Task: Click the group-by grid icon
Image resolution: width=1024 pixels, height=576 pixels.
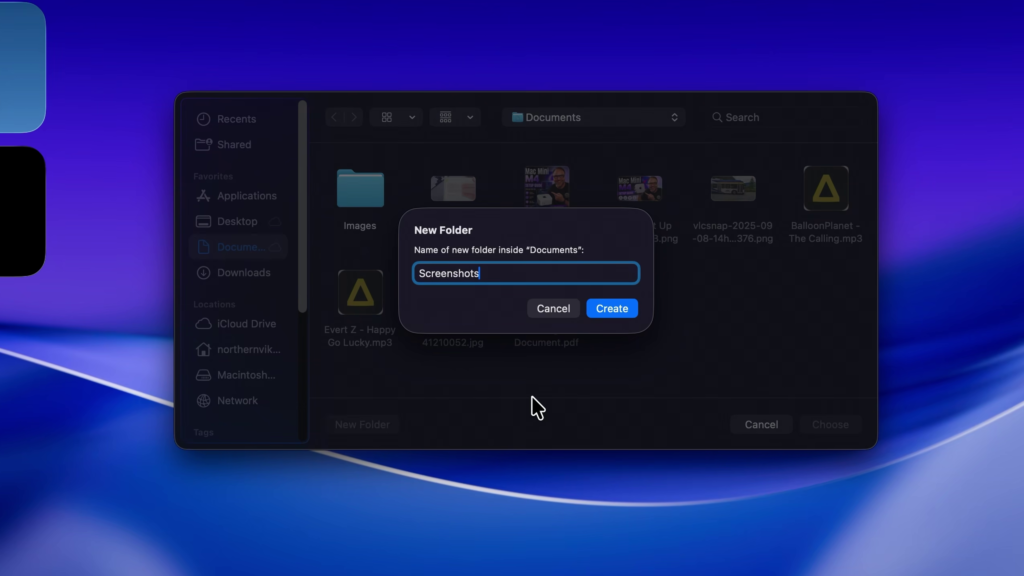Action: (445, 118)
